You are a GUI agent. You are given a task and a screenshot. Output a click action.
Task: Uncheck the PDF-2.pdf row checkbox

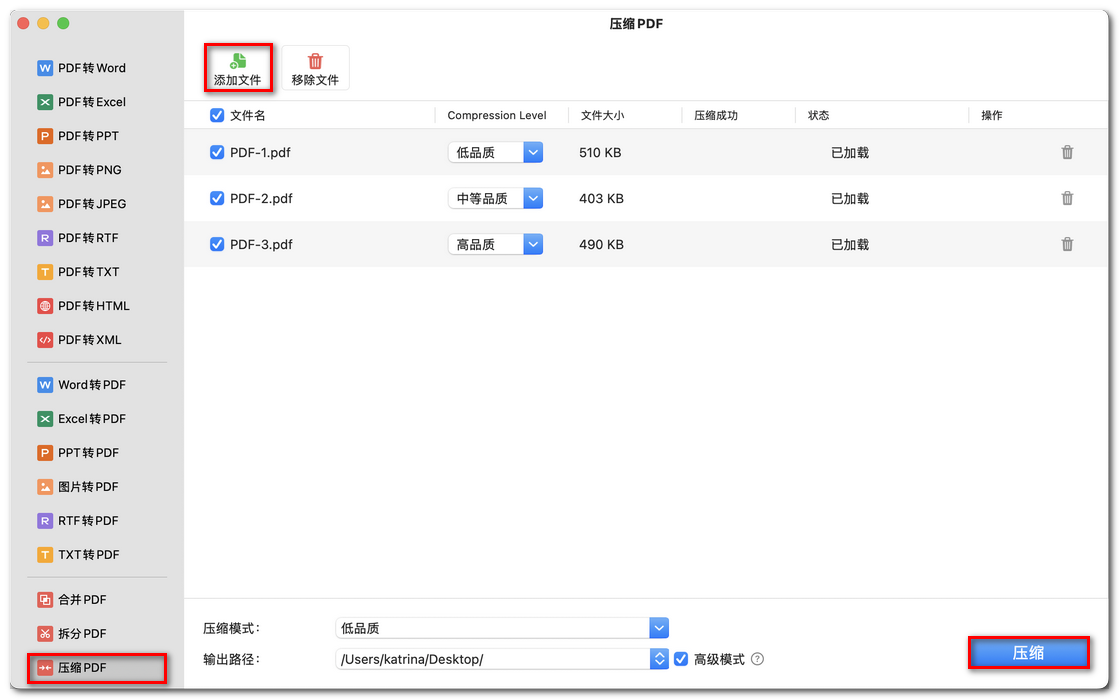tap(217, 198)
